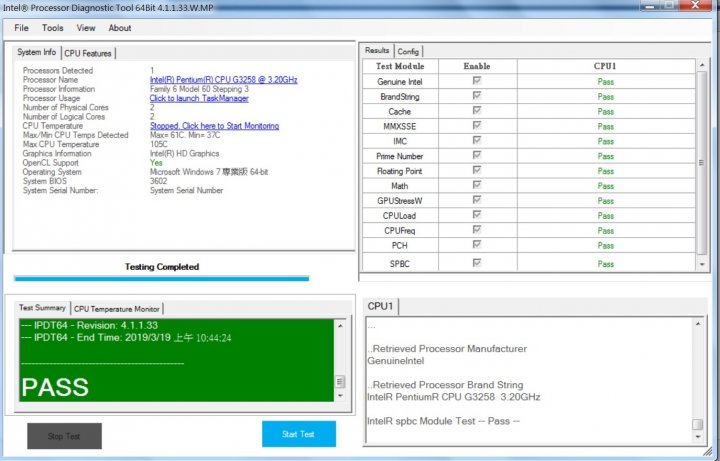Click the Stop Test button
This screenshot has width=720, height=461.
[x=64, y=436]
